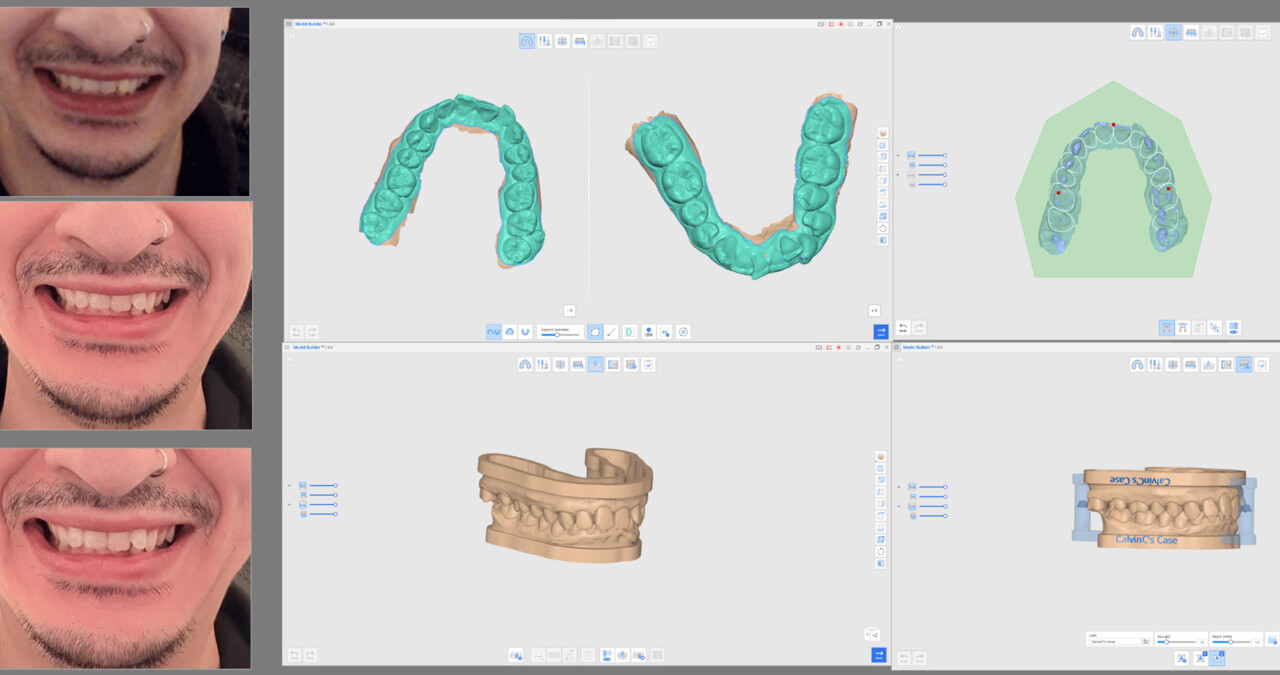Show upper arch only in top-left window
Image resolution: width=1280 pixels, height=675 pixels.
coord(510,331)
